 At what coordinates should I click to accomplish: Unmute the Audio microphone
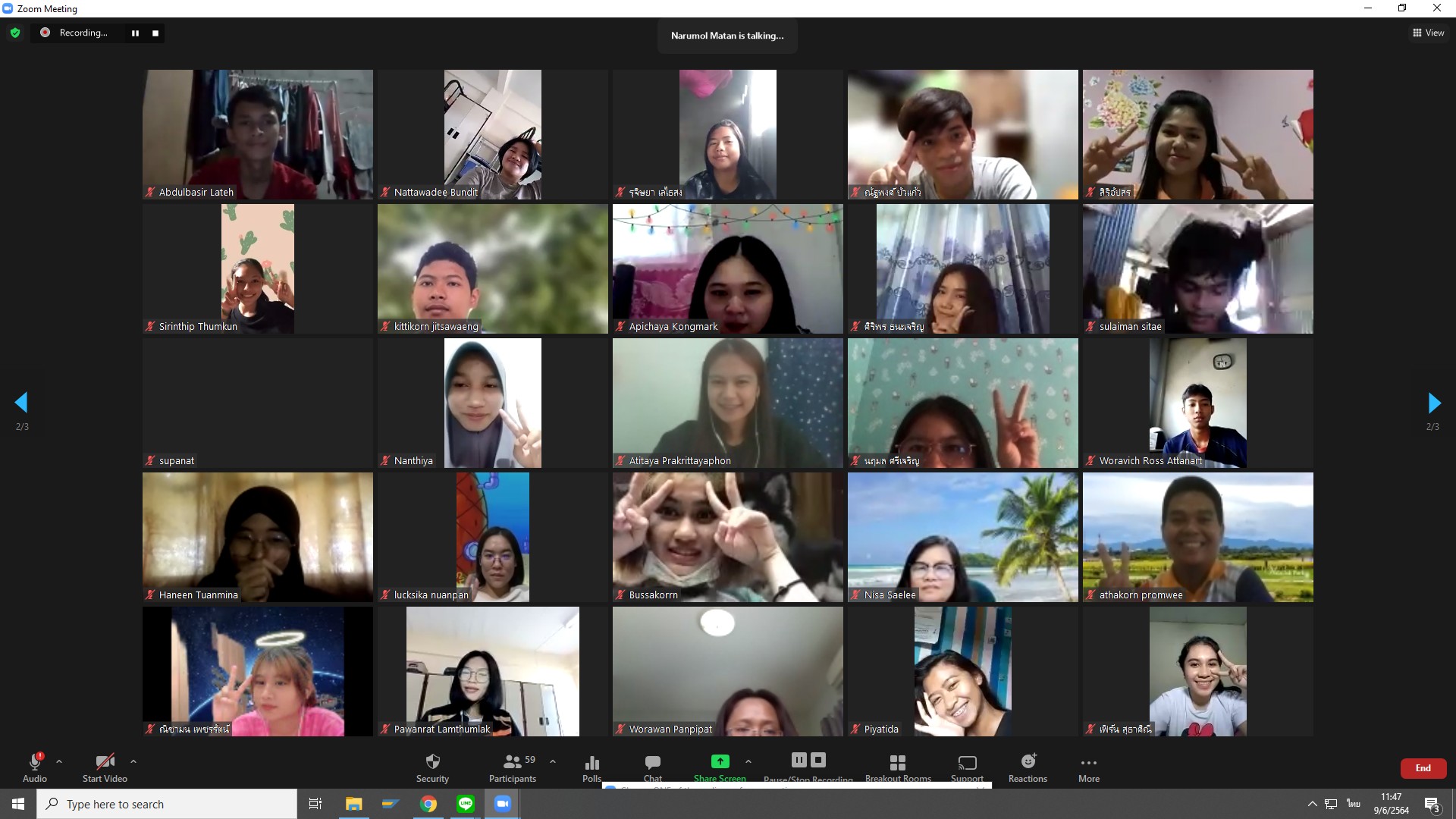[34, 762]
